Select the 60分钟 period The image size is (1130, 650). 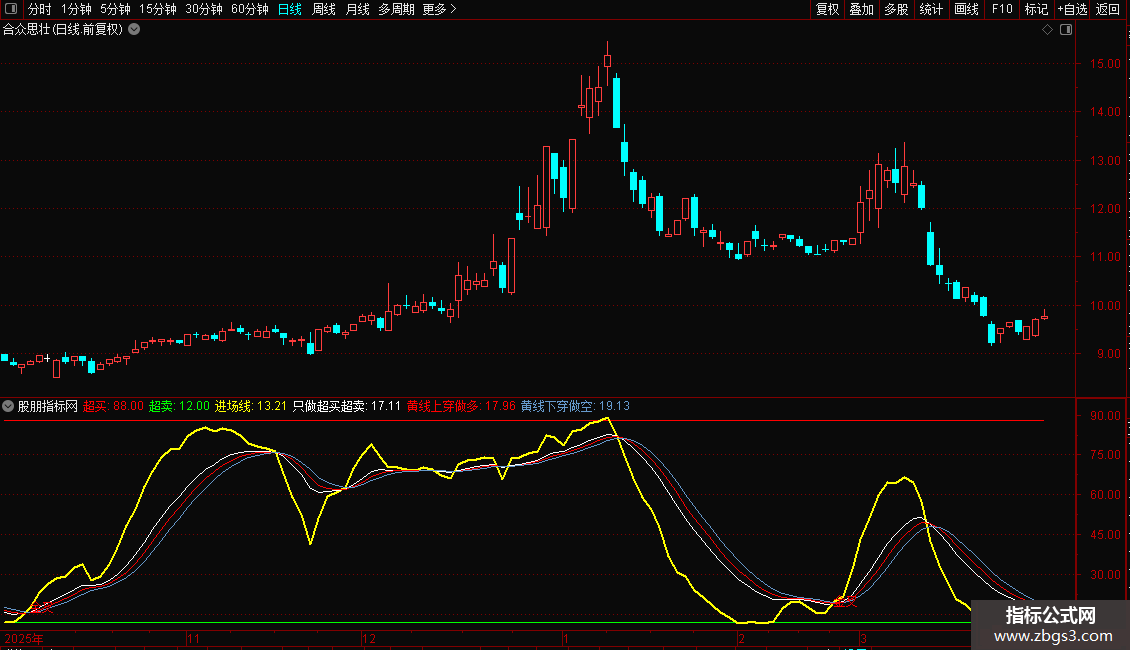coord(249,9)
